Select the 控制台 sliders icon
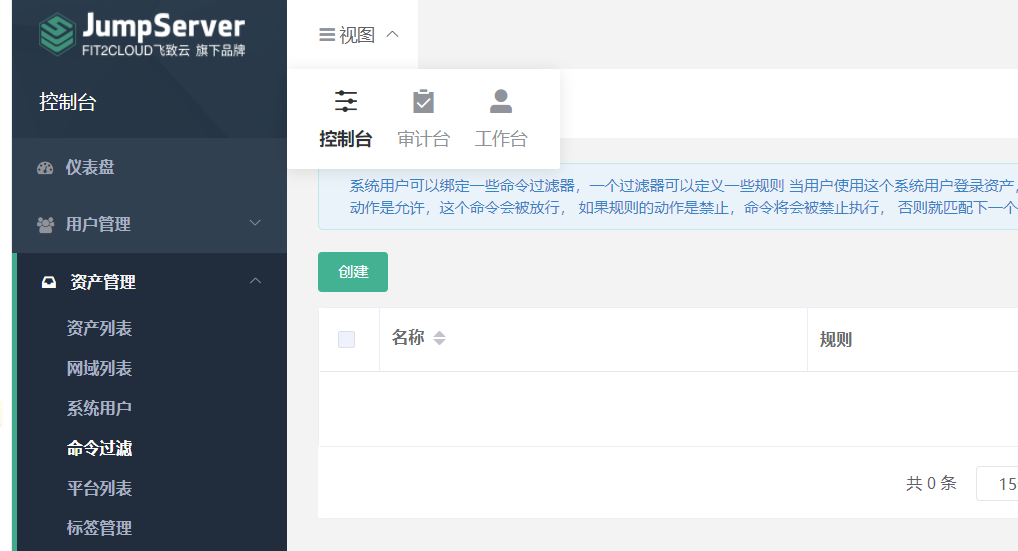The width and height of the screenshot is (1018, 551). tap(345, 101)
